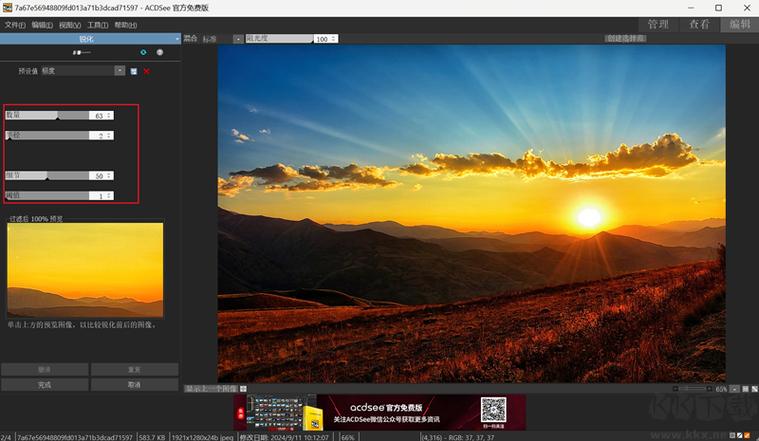Switch to the 管理 mode tab

(658, 24)
